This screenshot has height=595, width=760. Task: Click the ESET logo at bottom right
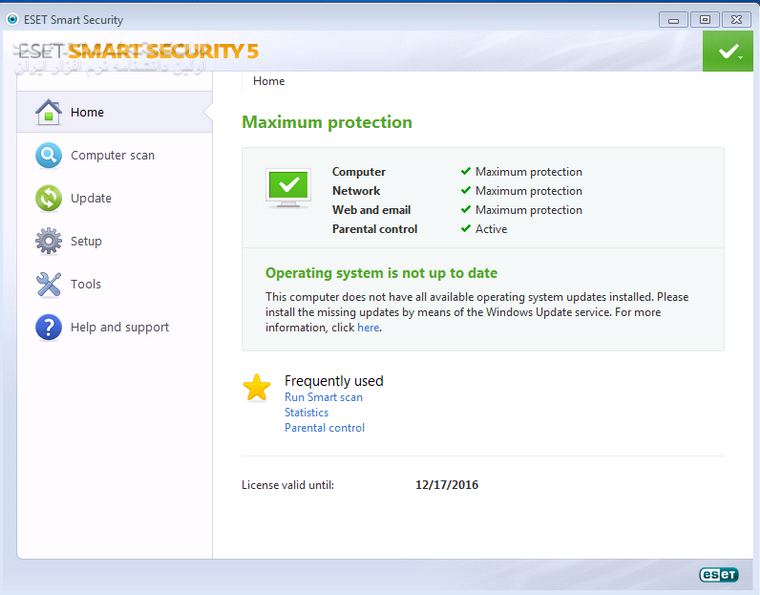click(719, 575)
